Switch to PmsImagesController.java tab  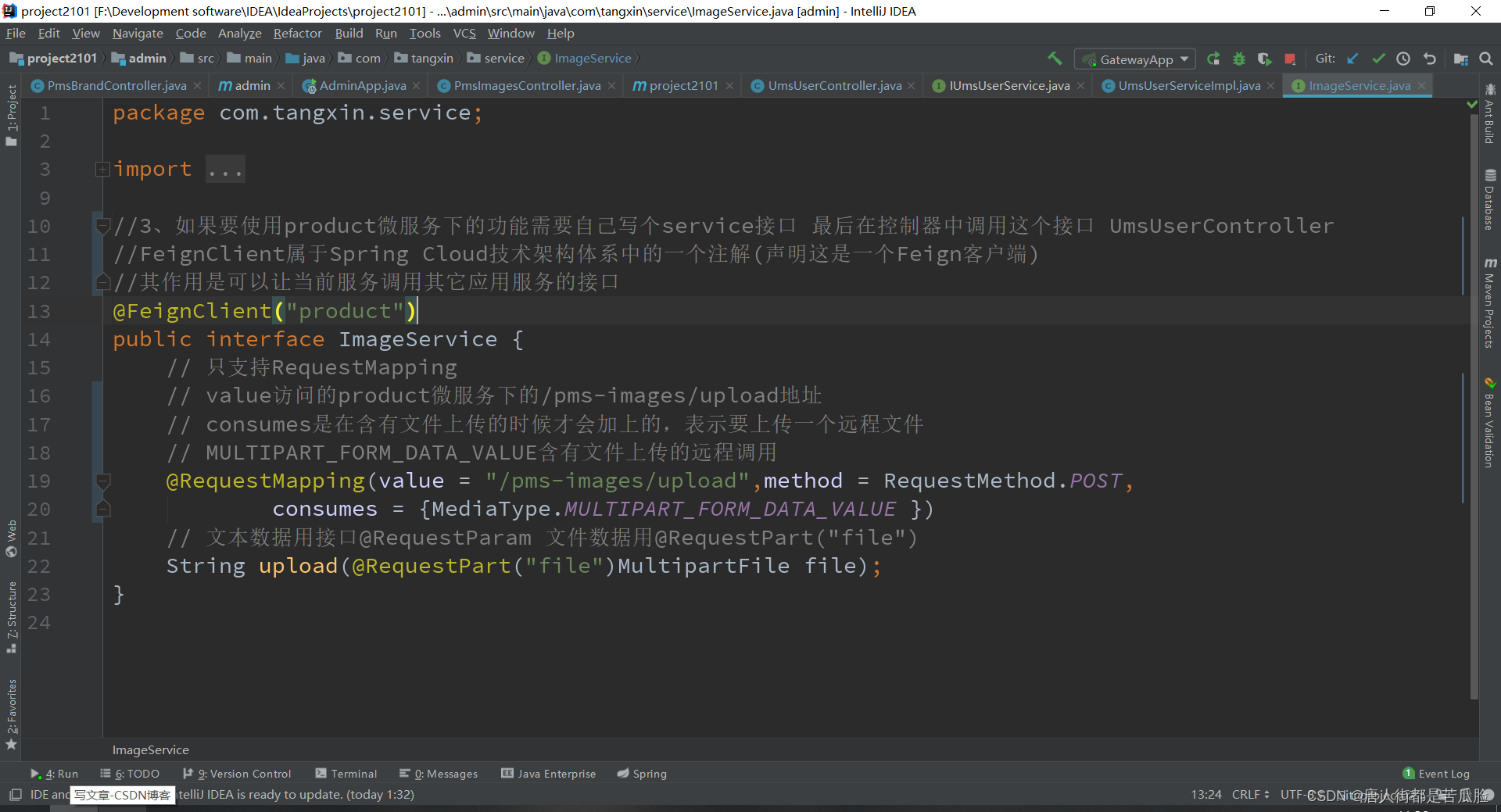tap(527, 86)
